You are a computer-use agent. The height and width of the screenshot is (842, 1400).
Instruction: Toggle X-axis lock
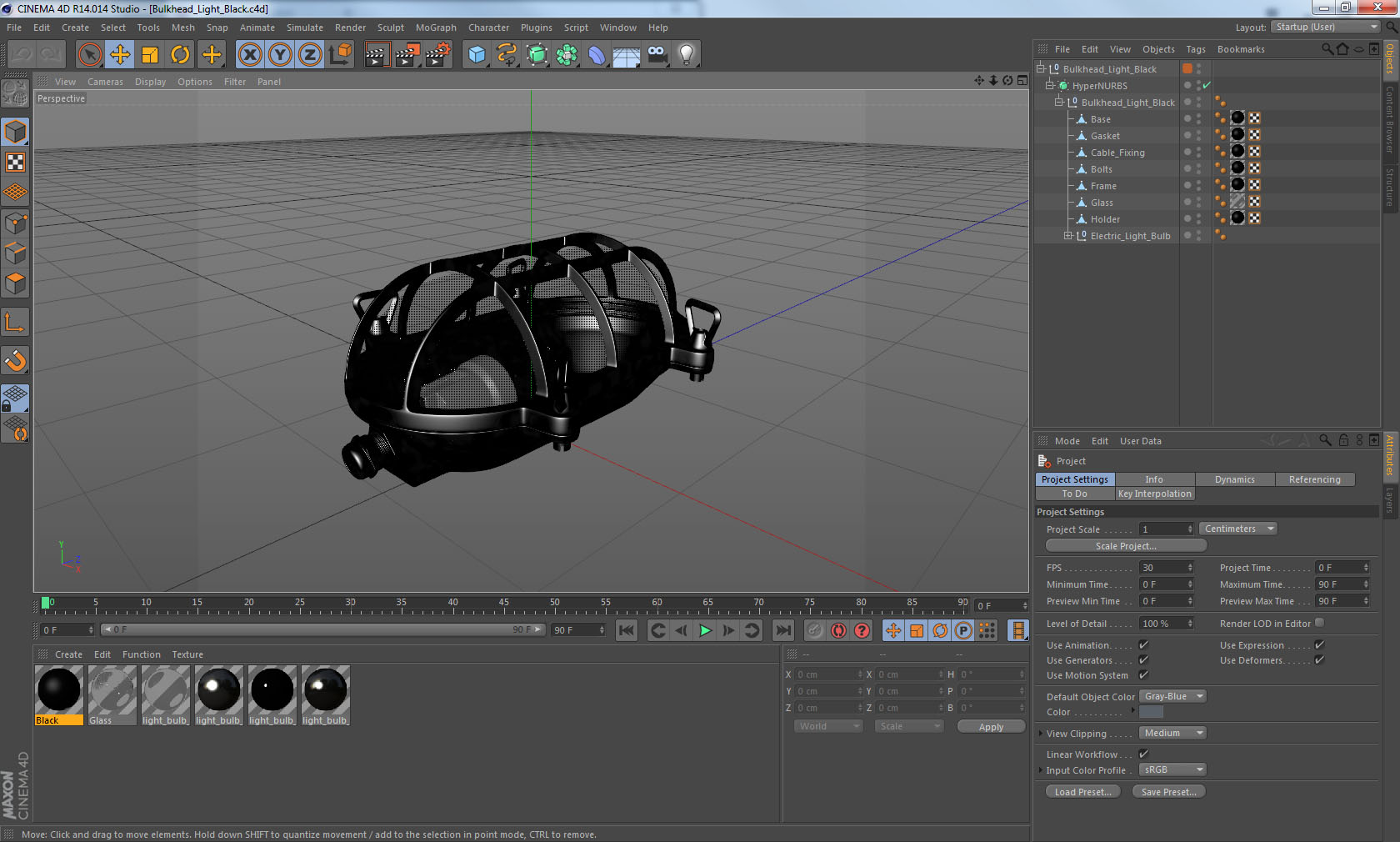(x=249, y=55)
